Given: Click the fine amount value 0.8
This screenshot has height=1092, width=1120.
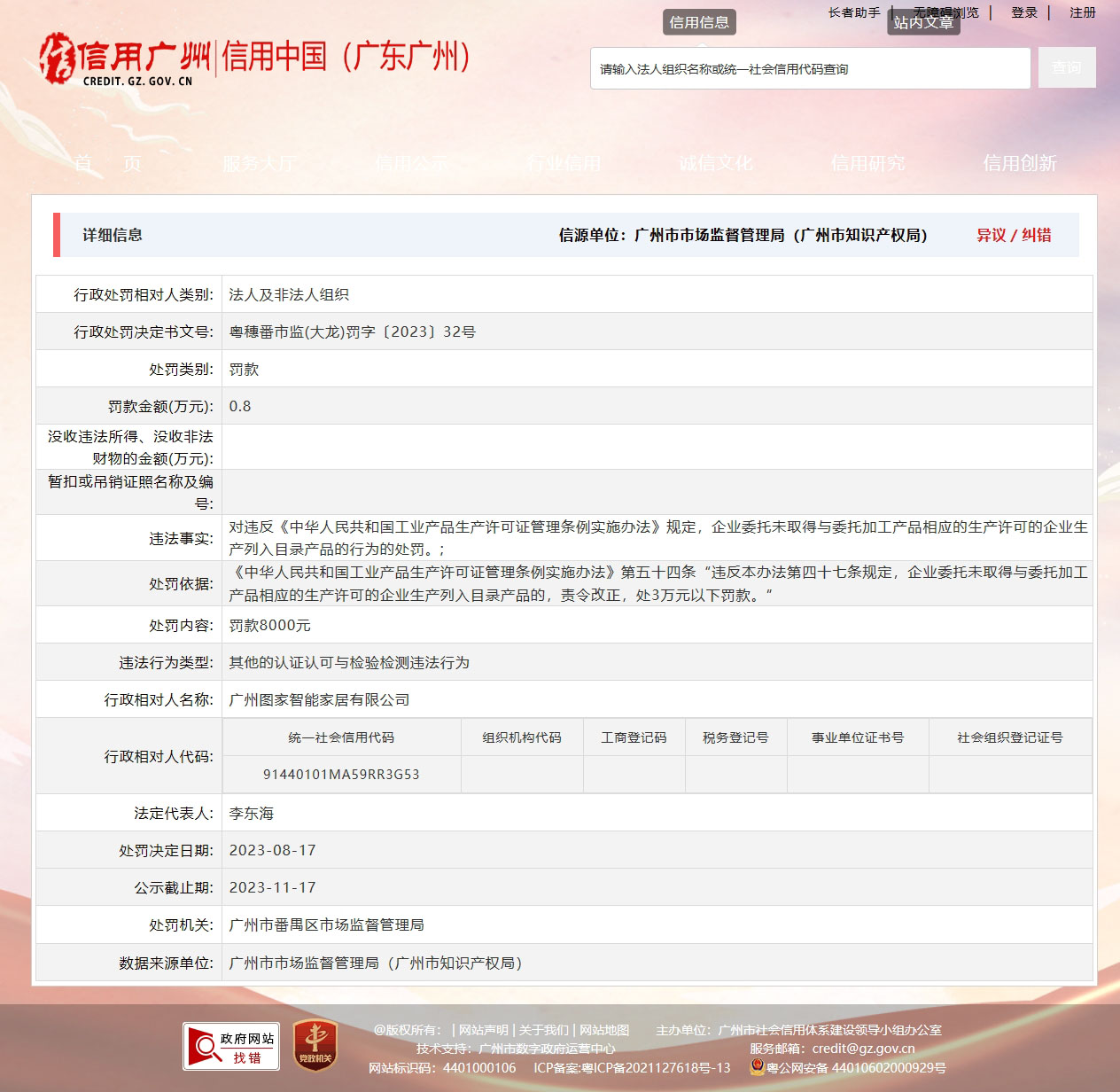Looking at the screenshot, I should click(240, 406).
